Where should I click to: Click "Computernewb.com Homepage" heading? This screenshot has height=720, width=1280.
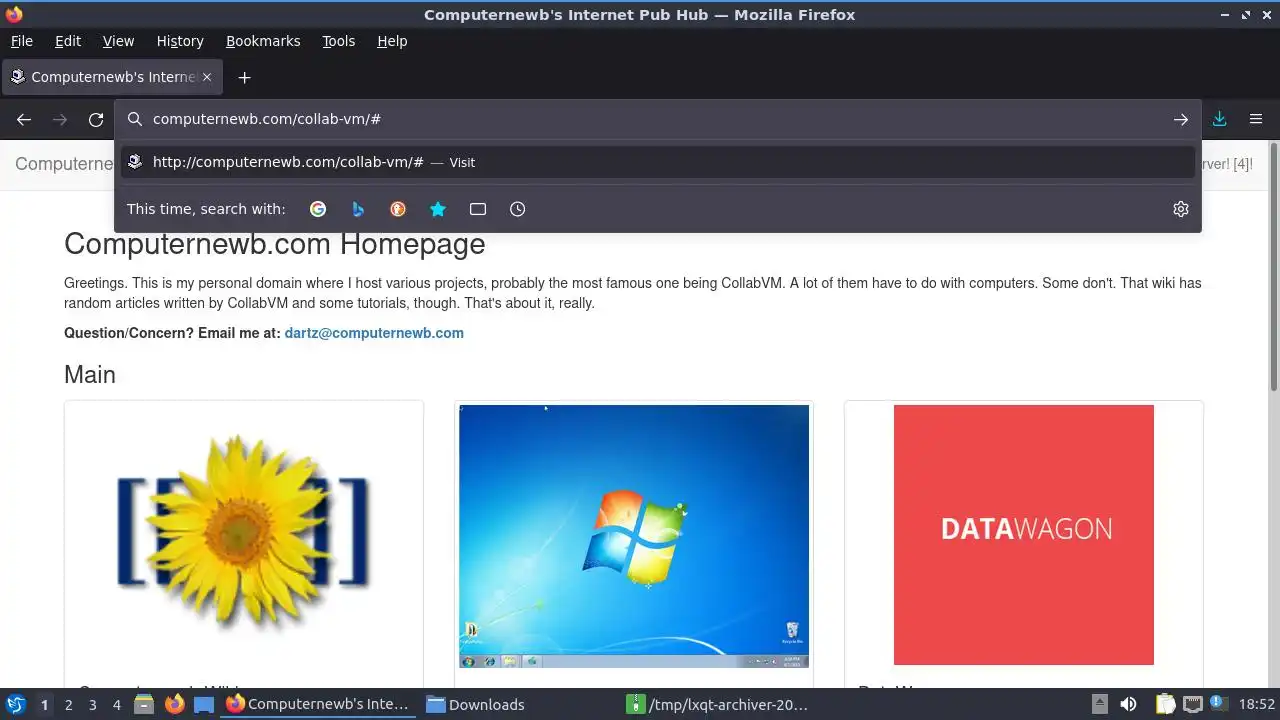coord(275,244)
